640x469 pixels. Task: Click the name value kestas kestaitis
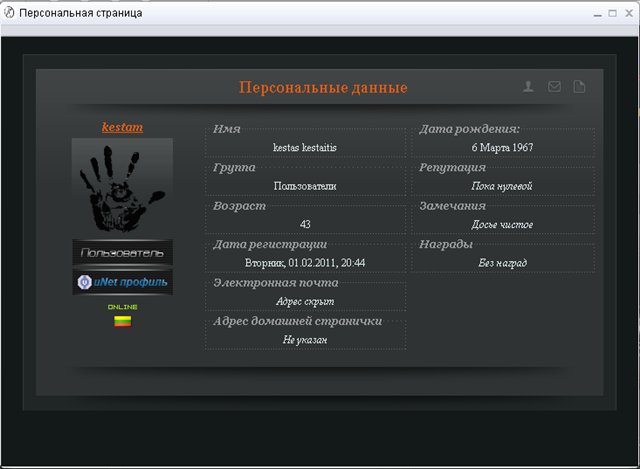click(305, 147)
